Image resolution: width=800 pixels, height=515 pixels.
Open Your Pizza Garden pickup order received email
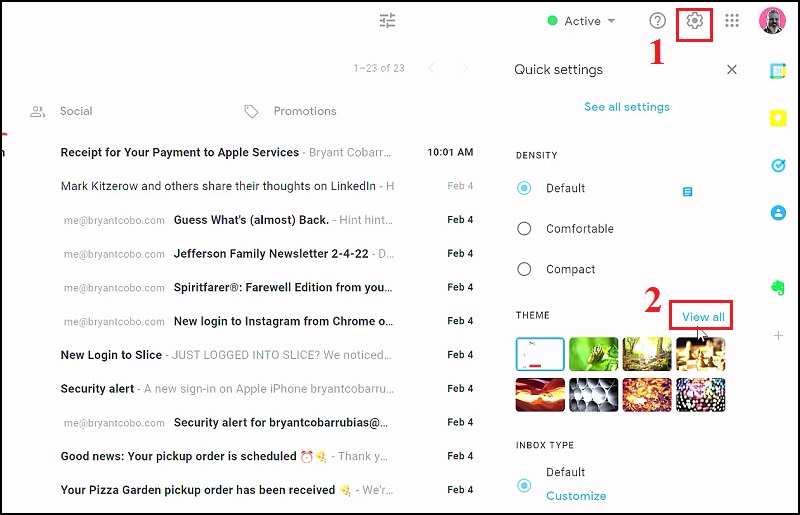[267, 489]
